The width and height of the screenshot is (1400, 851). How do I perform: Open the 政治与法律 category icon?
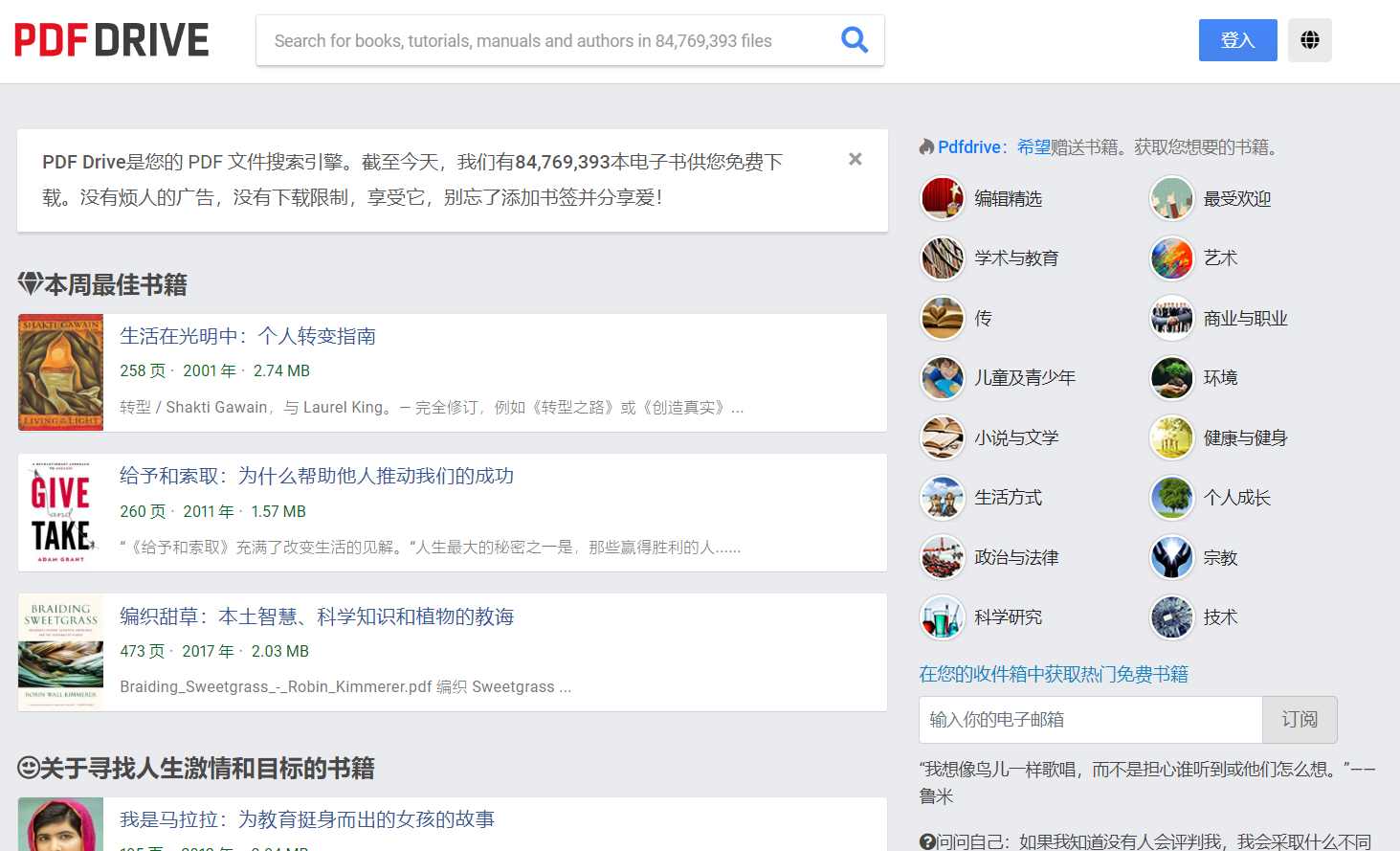[x=943, y=558]
